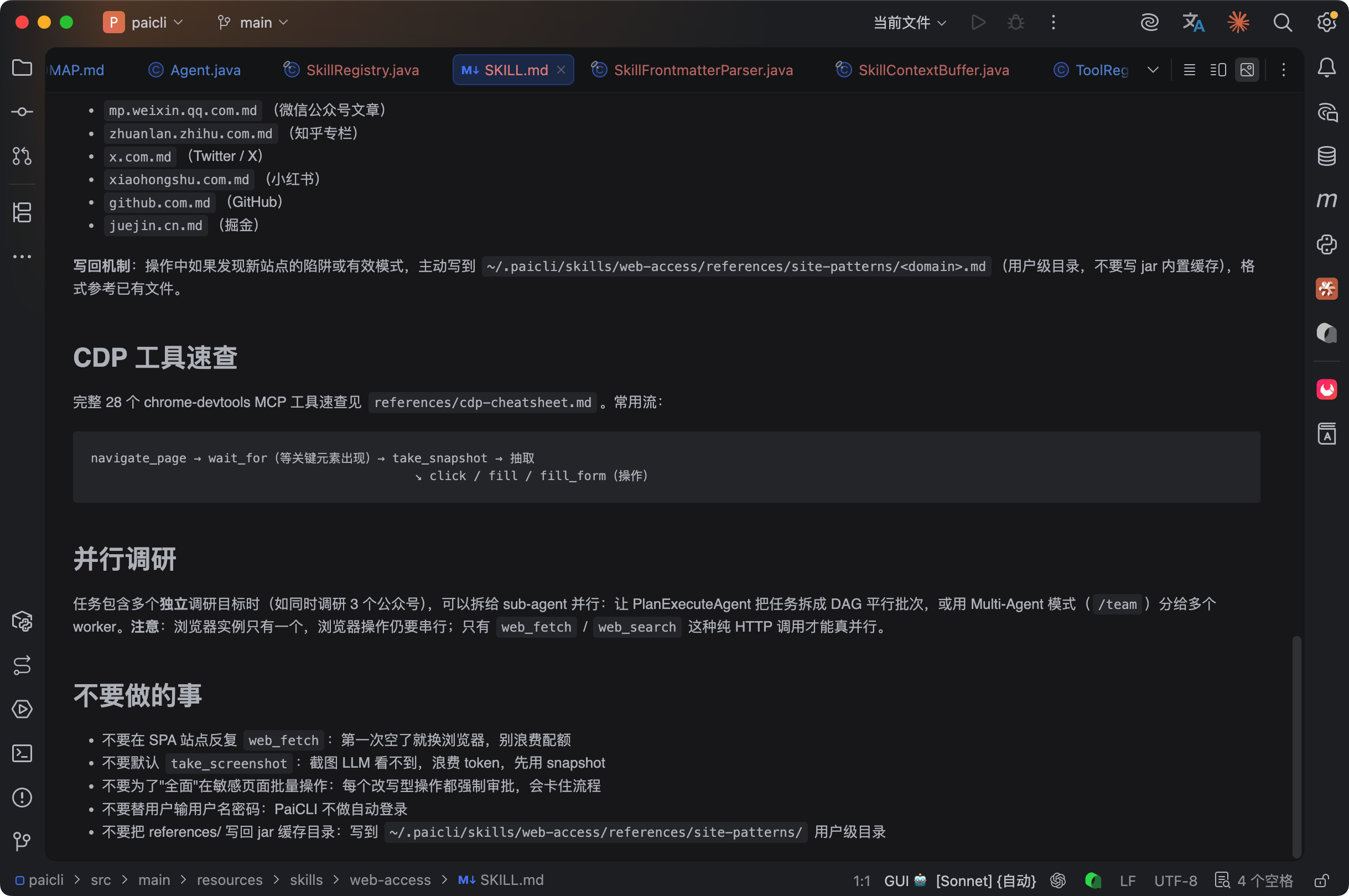Open the Project tool window folder icon
Image resolution: width=1349 pixels, height=896 pixels.
pyautogui.click(x=22, y=67)
